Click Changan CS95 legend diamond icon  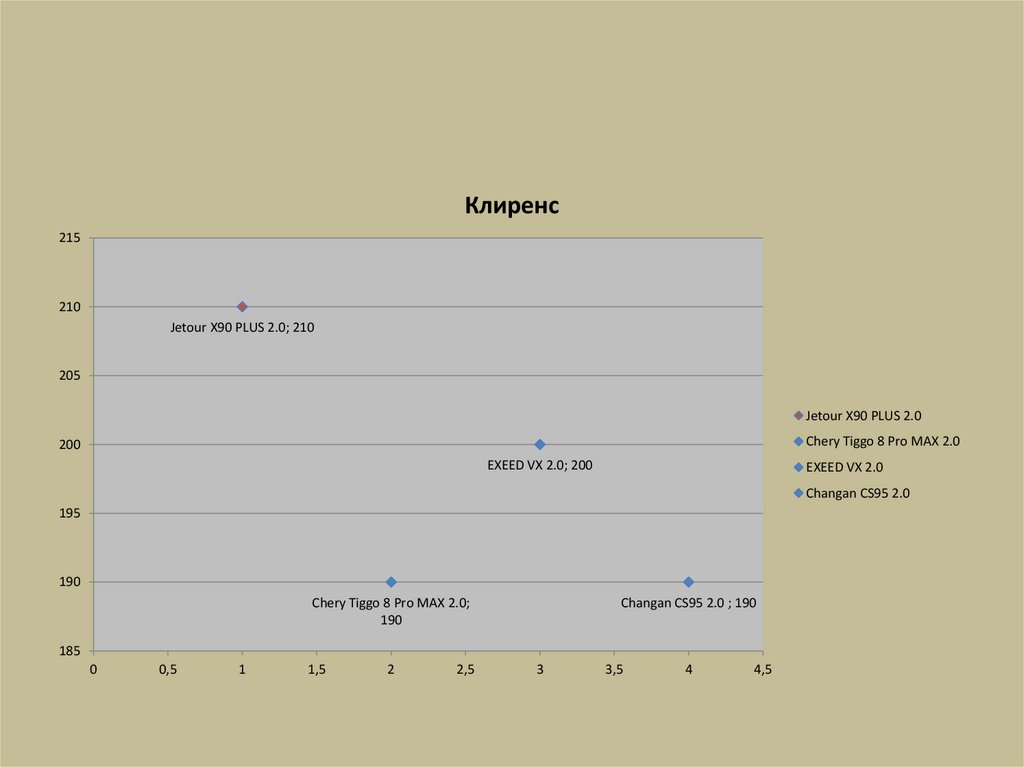[x=798, y=493]
